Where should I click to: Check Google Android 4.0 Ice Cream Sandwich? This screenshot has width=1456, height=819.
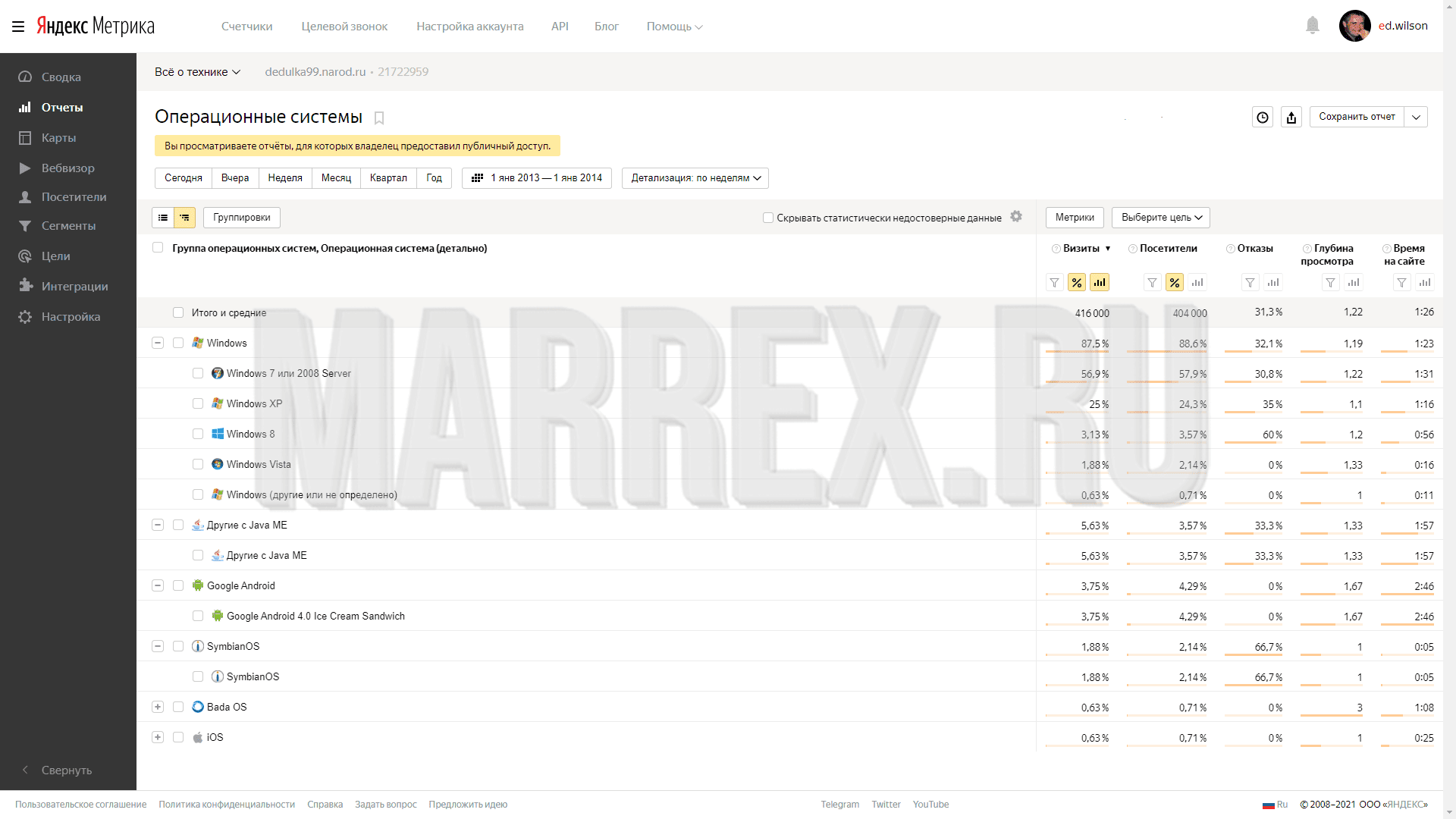(x=198, y=616)
